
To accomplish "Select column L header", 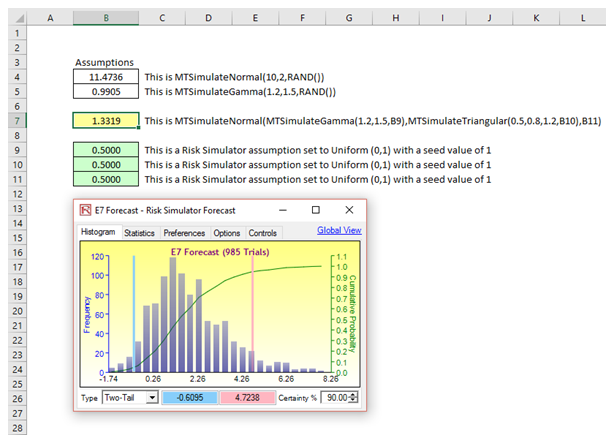I will (583, 18).
